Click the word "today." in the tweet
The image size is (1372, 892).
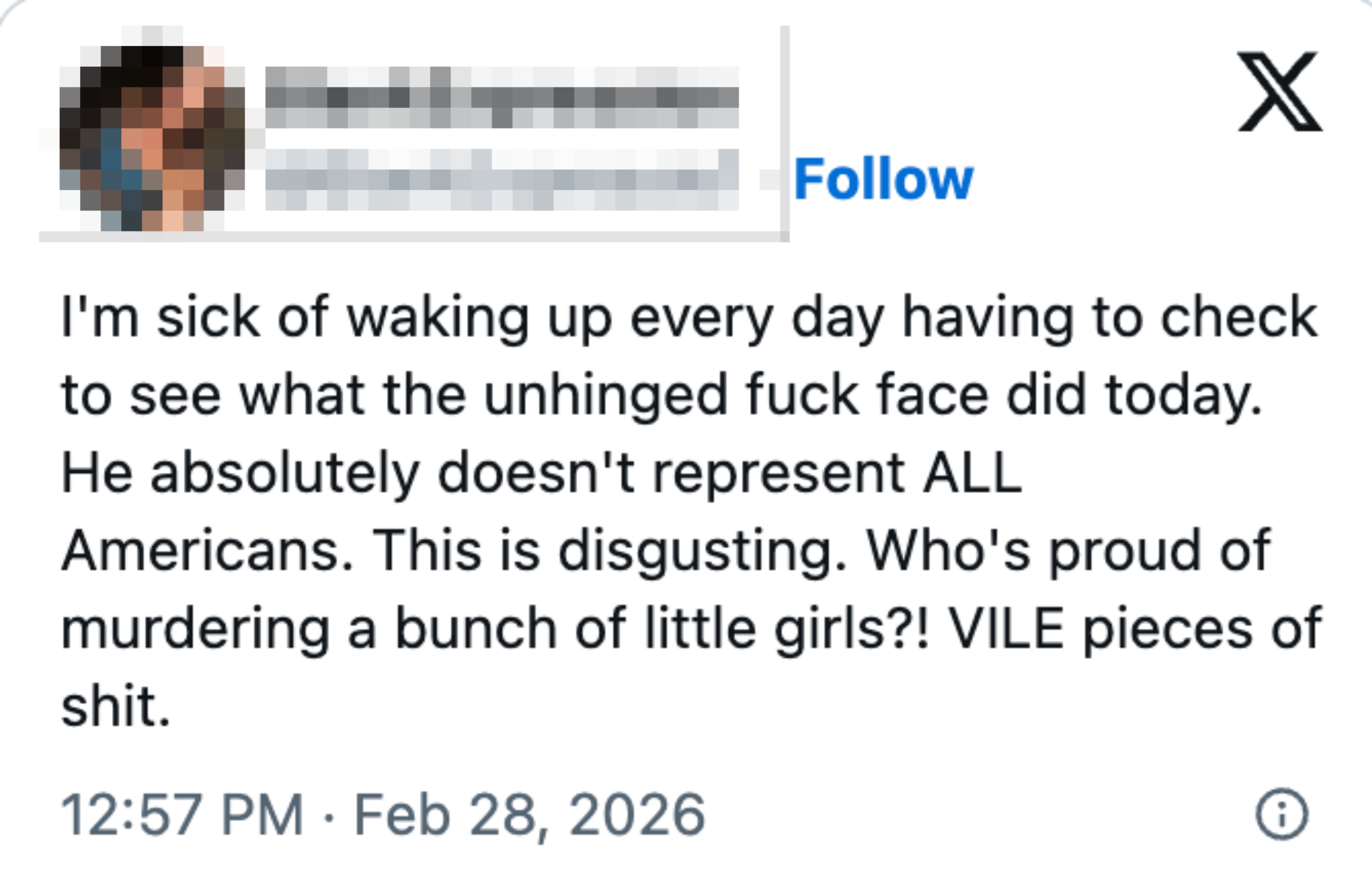pyautogui.click(x=1183, y=396)
